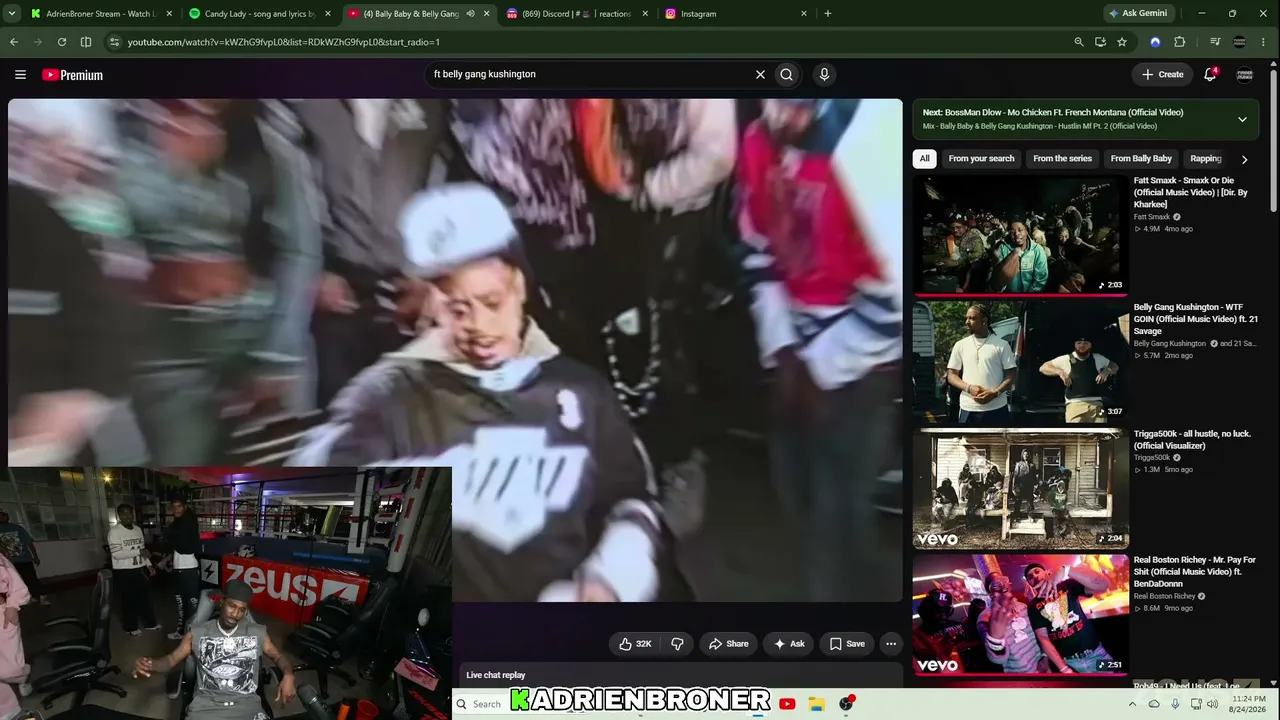Go back to the previous page

(x=14, y=42)
